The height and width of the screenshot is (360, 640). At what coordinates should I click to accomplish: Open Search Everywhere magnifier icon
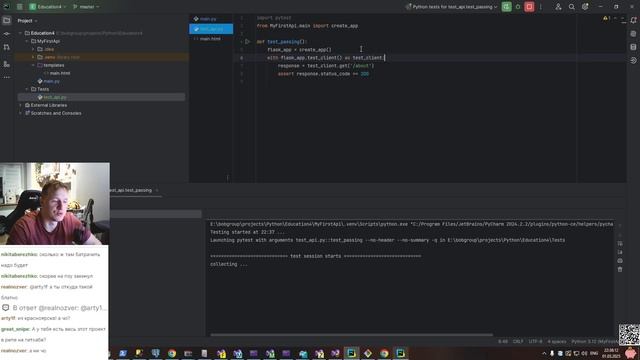[571, 7]
